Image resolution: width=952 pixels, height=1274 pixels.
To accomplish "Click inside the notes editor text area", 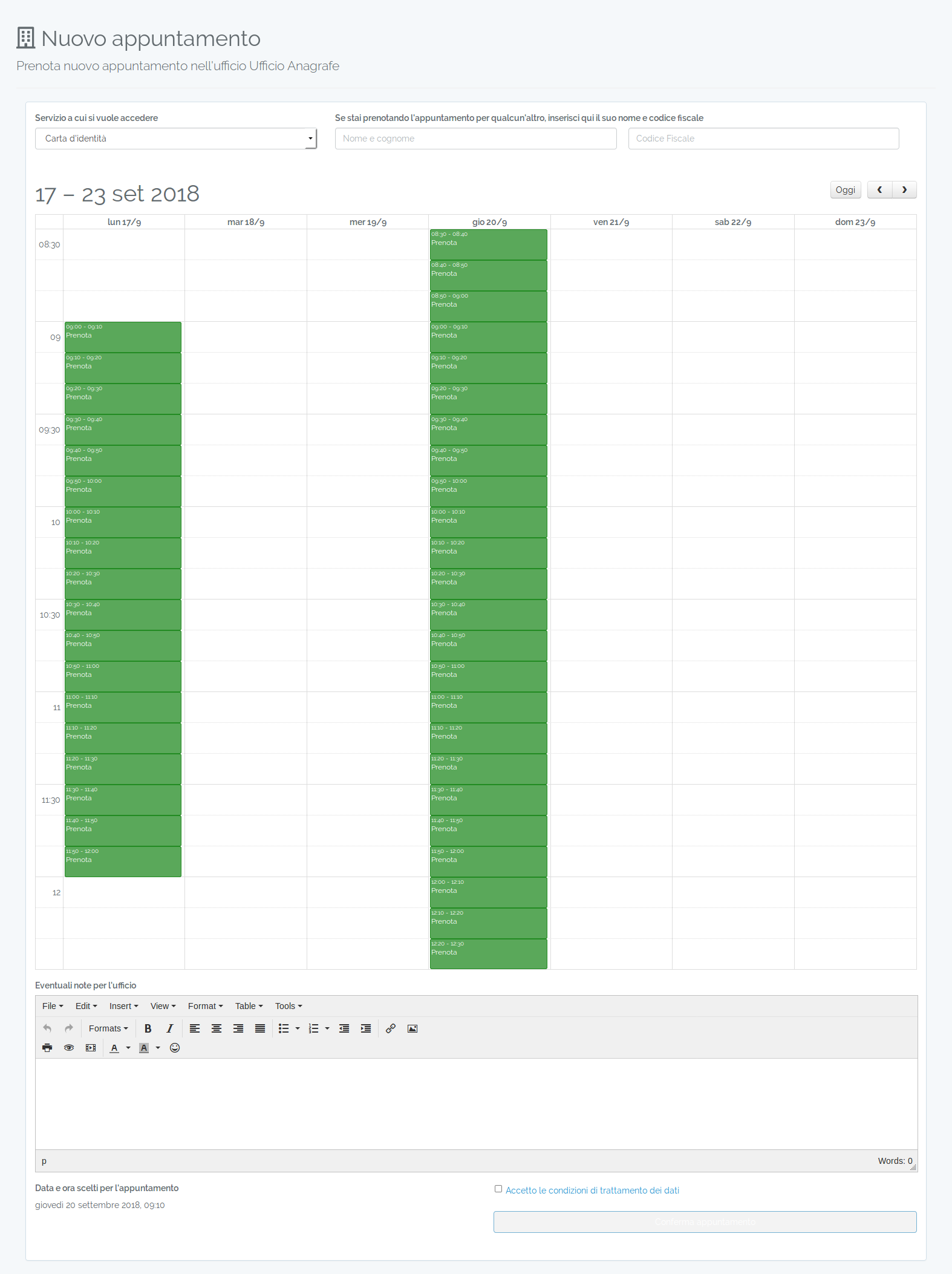I will point(477,1104).
